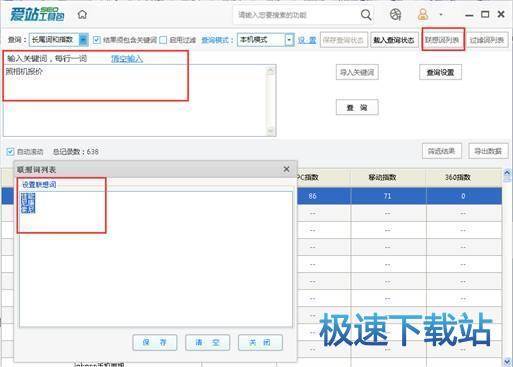513x367 pixels.
Task: Click the 设置 link next to query mode
Action: (307, 40)
